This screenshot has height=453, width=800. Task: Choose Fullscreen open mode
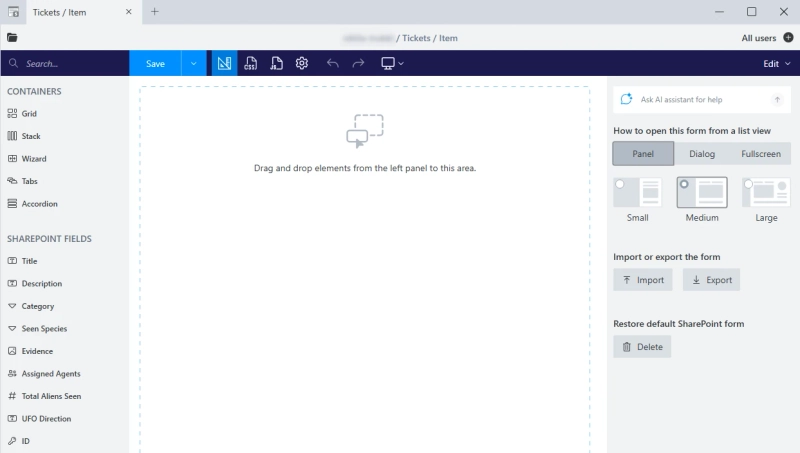tap(761, 154)
